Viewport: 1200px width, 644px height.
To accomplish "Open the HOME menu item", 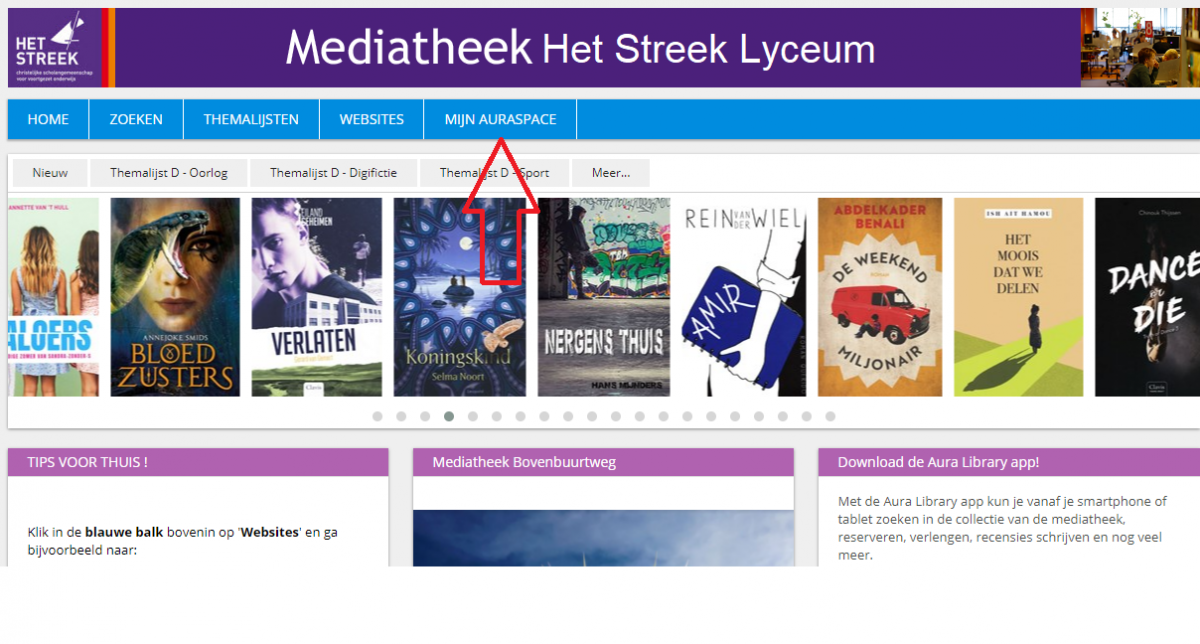I will [x=48, y=119].
